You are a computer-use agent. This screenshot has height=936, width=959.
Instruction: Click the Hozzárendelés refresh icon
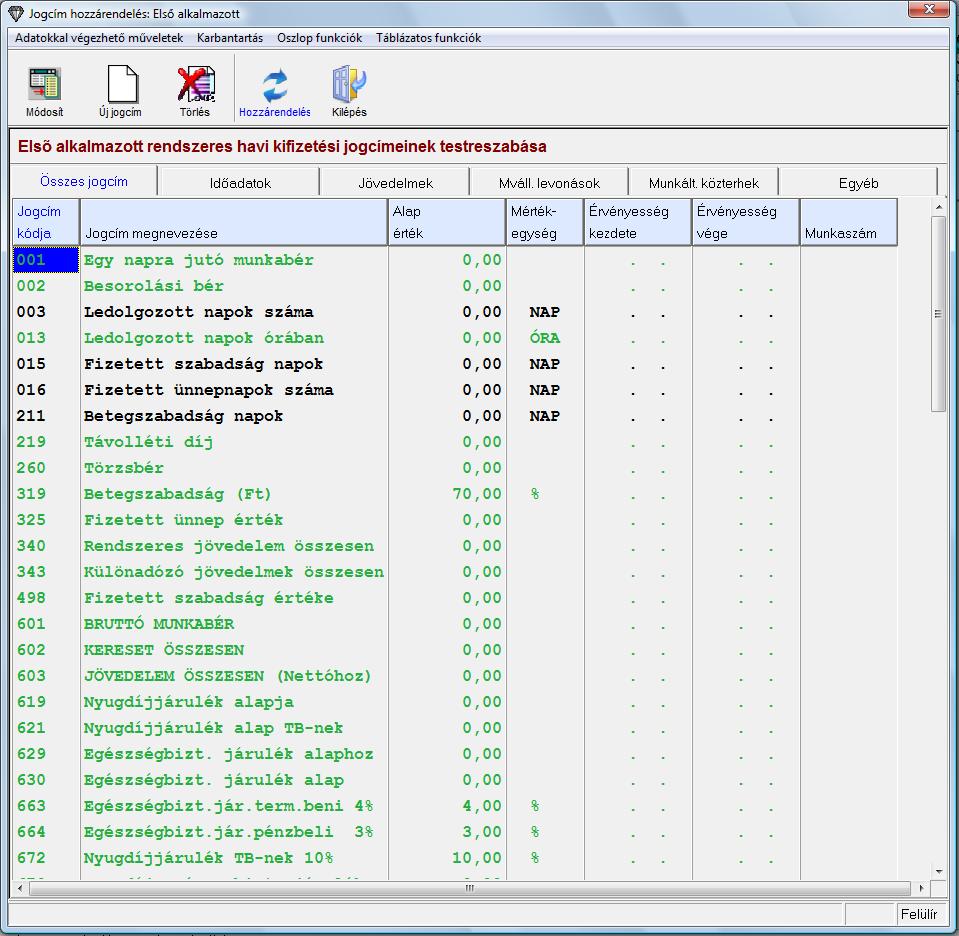pos(274,87)
